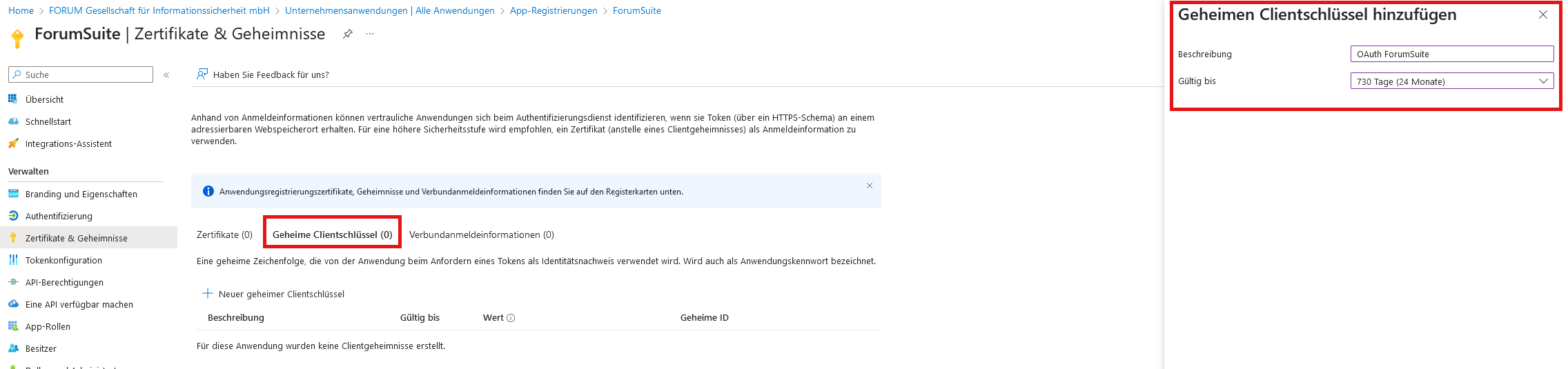Expand the Gültig bis dropdown

tap(1451, 81)
